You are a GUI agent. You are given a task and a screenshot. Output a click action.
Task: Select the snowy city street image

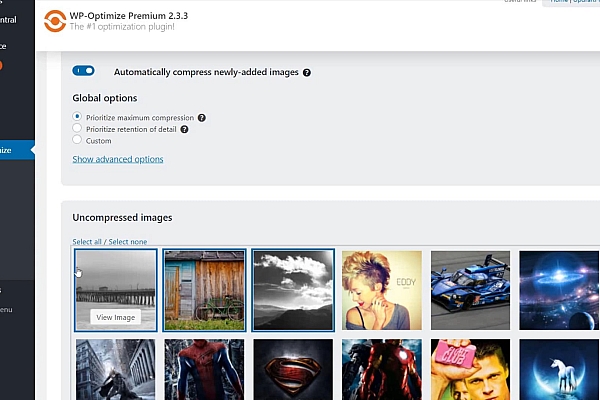pyautogui.click(x=116, y=369)
